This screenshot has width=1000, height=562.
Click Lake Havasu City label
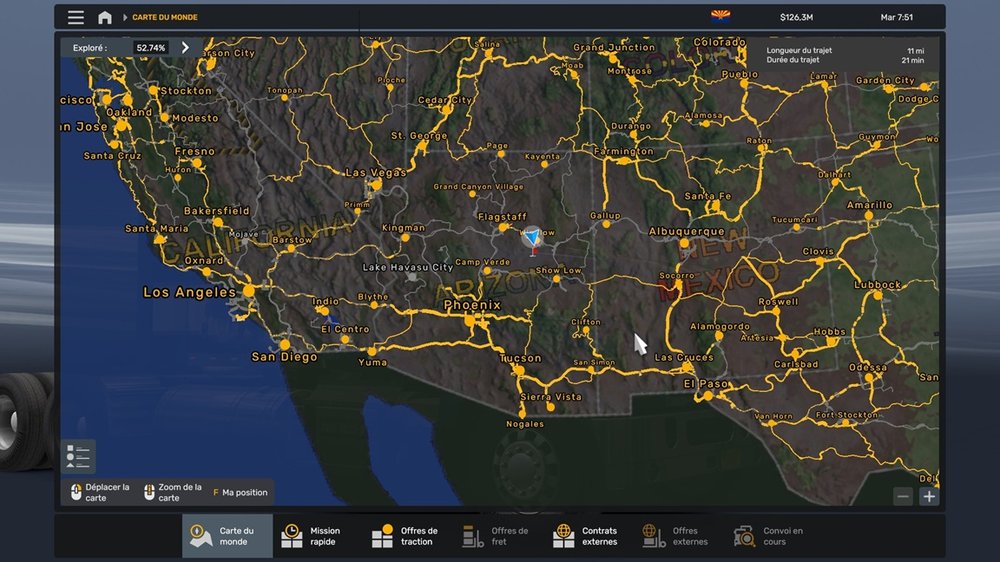(x=408, y=267)
